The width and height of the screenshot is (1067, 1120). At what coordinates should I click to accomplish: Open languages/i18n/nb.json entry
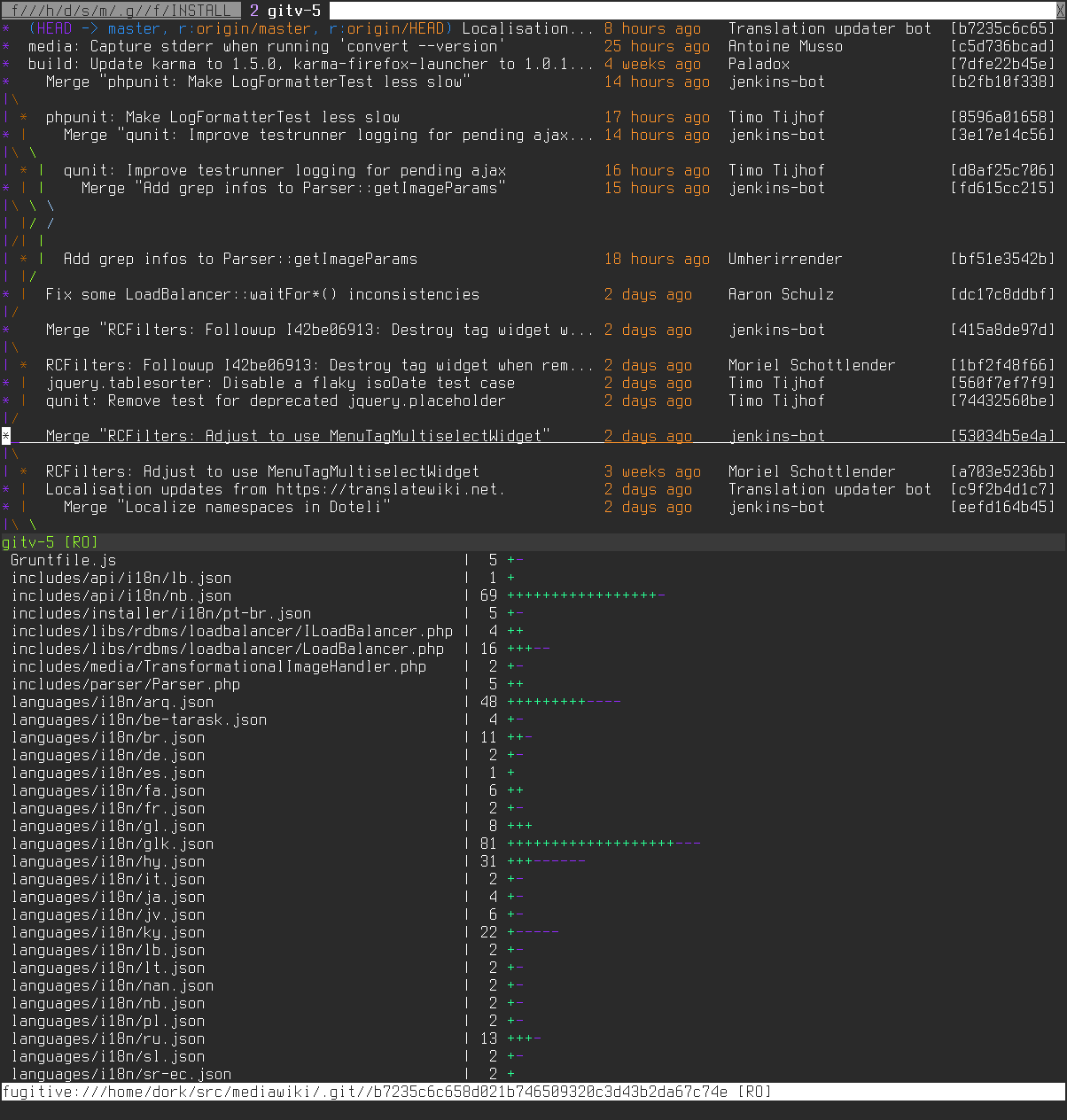click(108, 1003)
